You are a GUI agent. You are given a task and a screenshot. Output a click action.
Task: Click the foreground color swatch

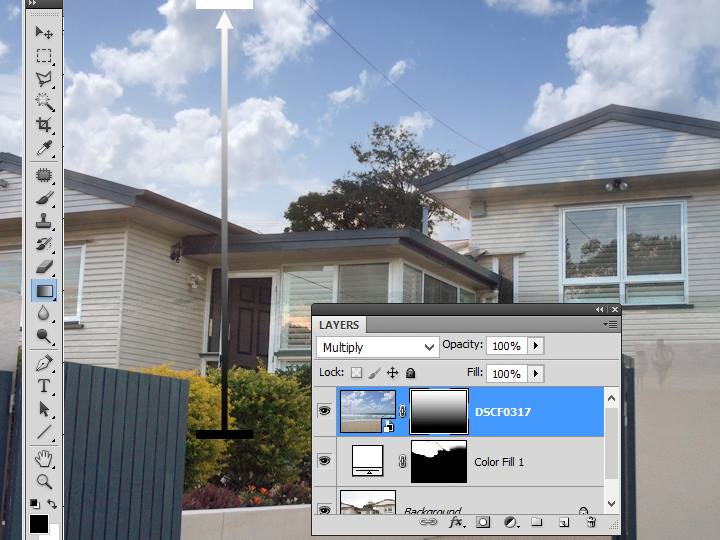(x=38, y=524)
